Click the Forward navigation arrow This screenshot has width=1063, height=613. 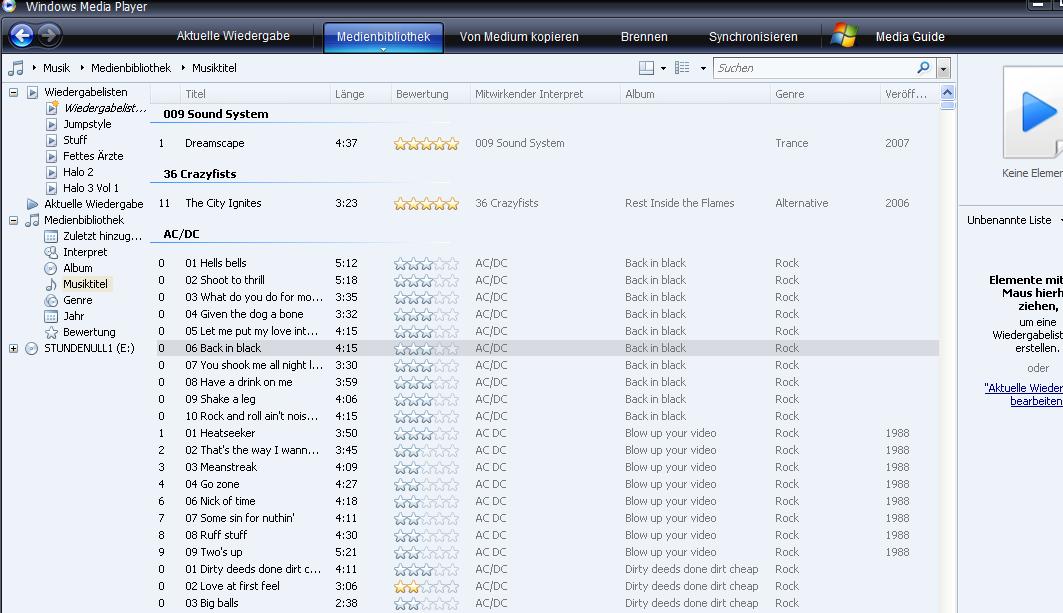point(49,35)
